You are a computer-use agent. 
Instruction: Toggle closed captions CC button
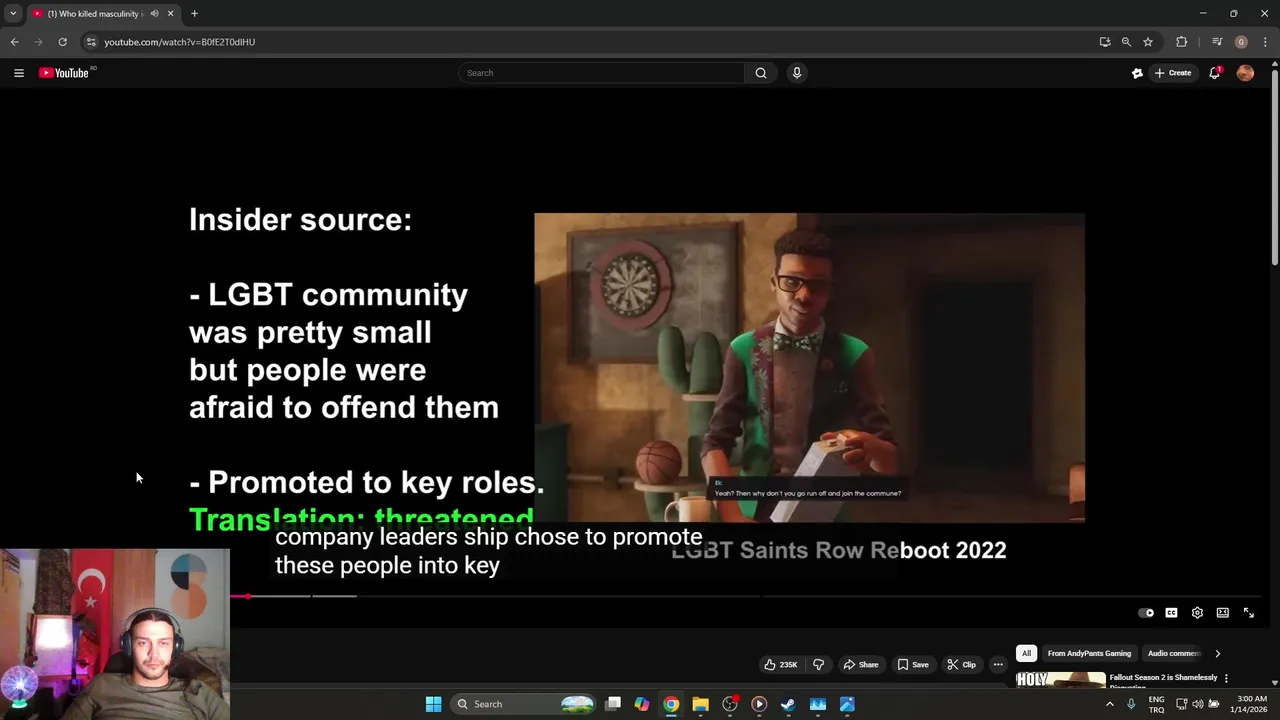pyautogui.click(x=1171, y=613)
